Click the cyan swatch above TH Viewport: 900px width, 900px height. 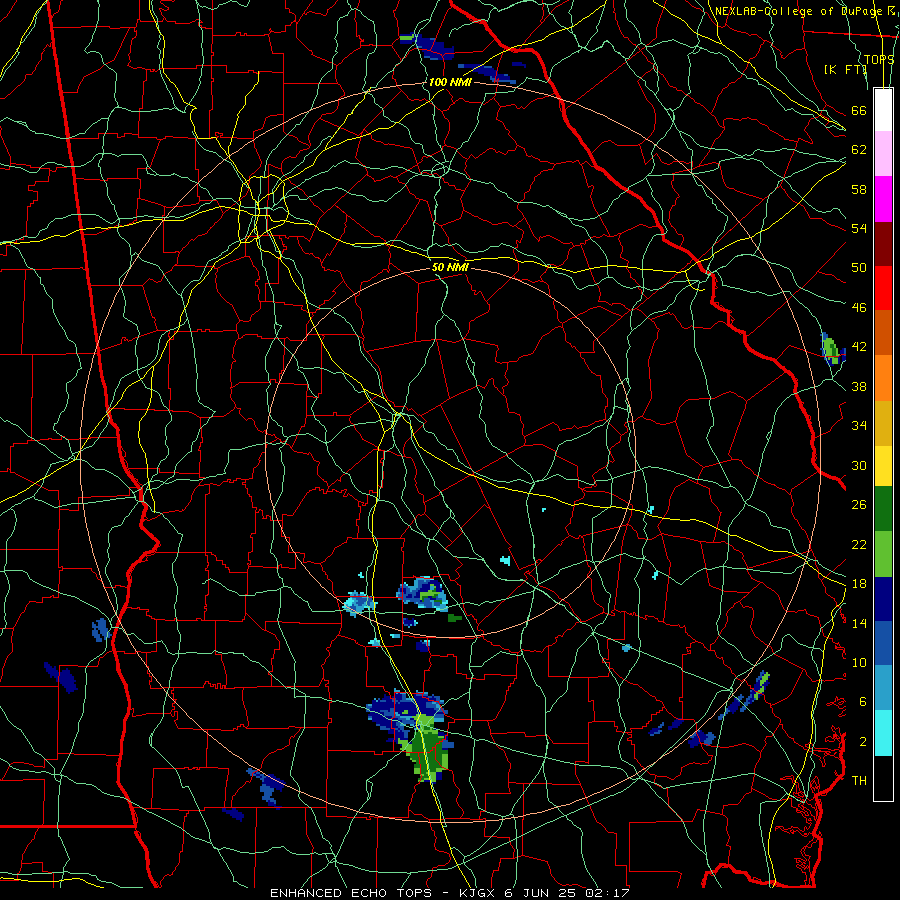[x=883, y=733]
